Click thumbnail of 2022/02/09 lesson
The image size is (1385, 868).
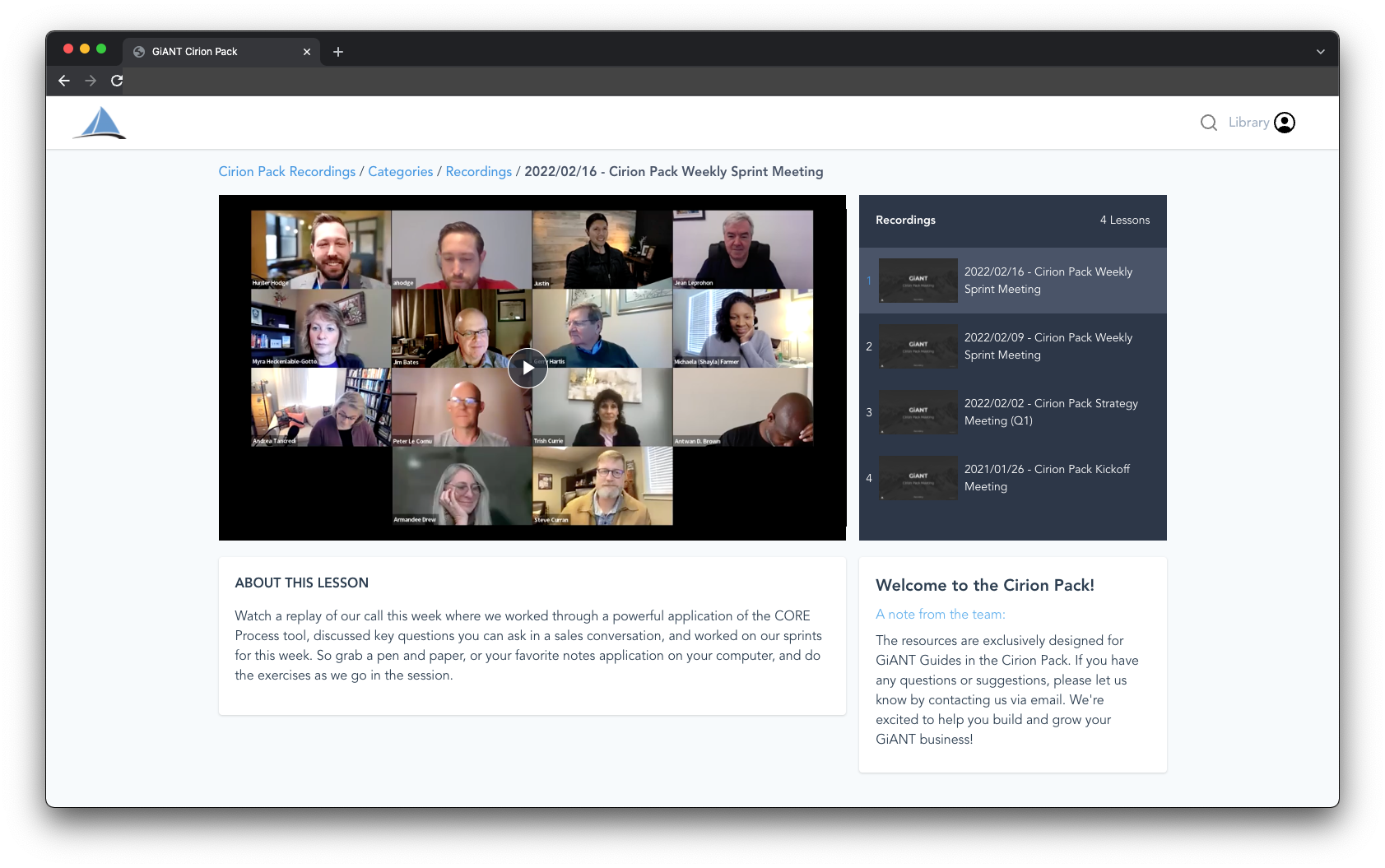918,346
